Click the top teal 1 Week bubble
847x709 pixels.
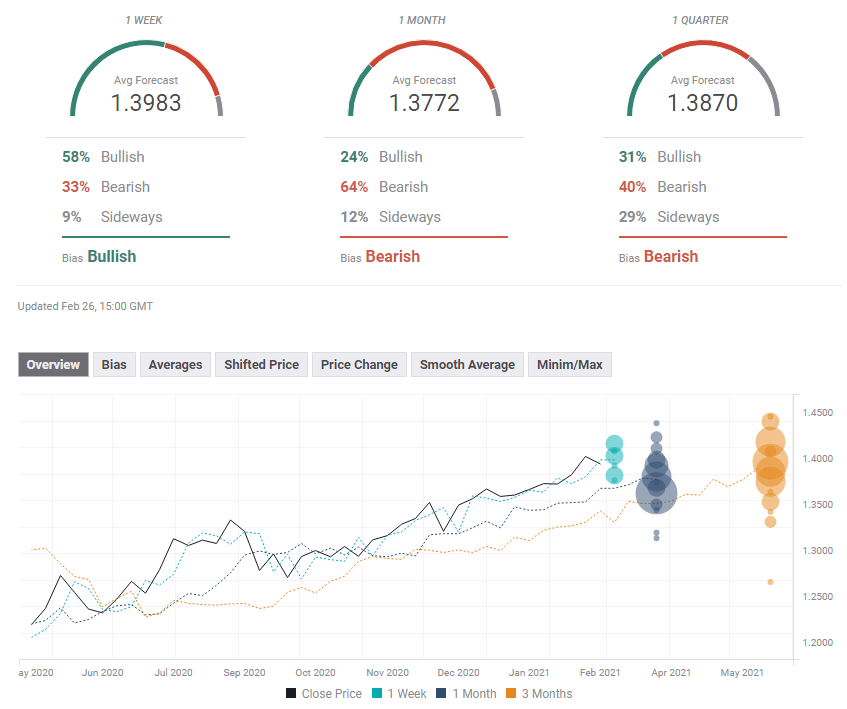pos(615,444)
